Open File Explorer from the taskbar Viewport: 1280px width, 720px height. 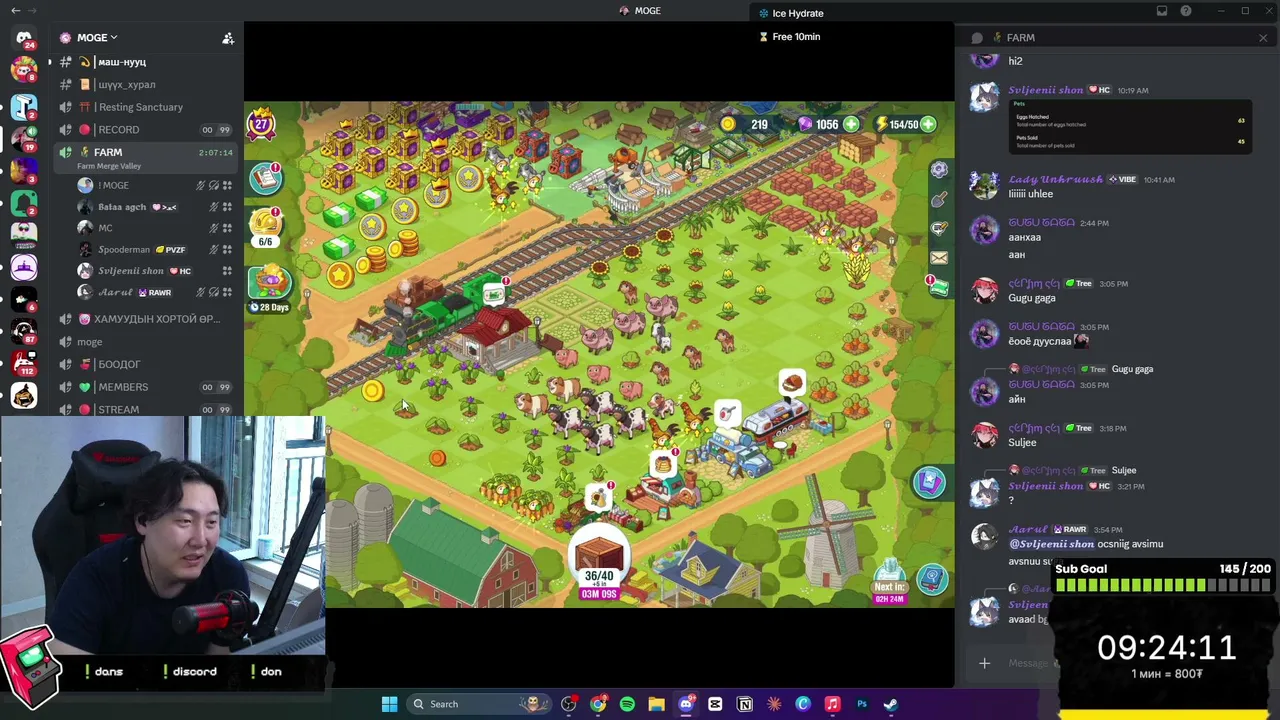656,704
